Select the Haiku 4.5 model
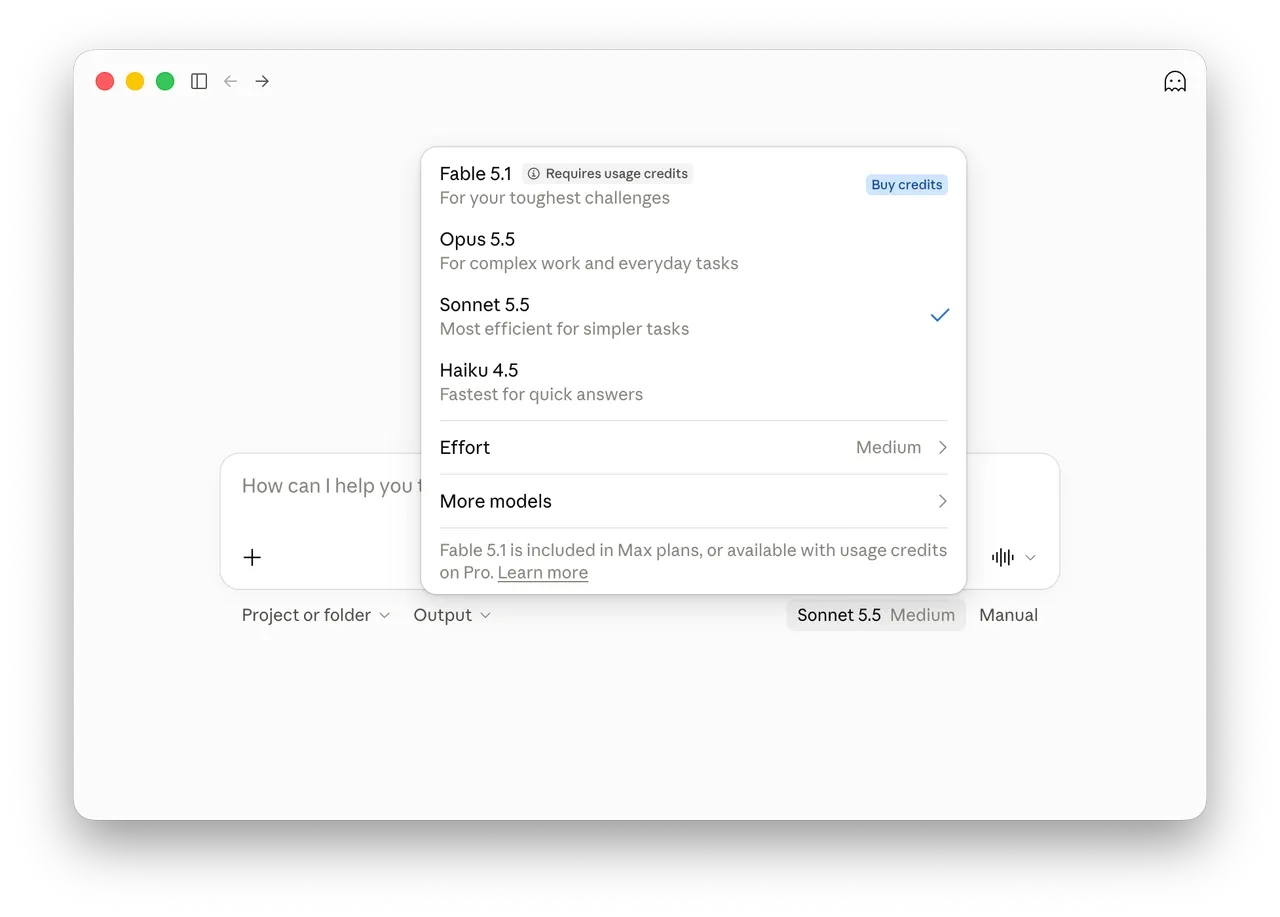 point(694,381)
